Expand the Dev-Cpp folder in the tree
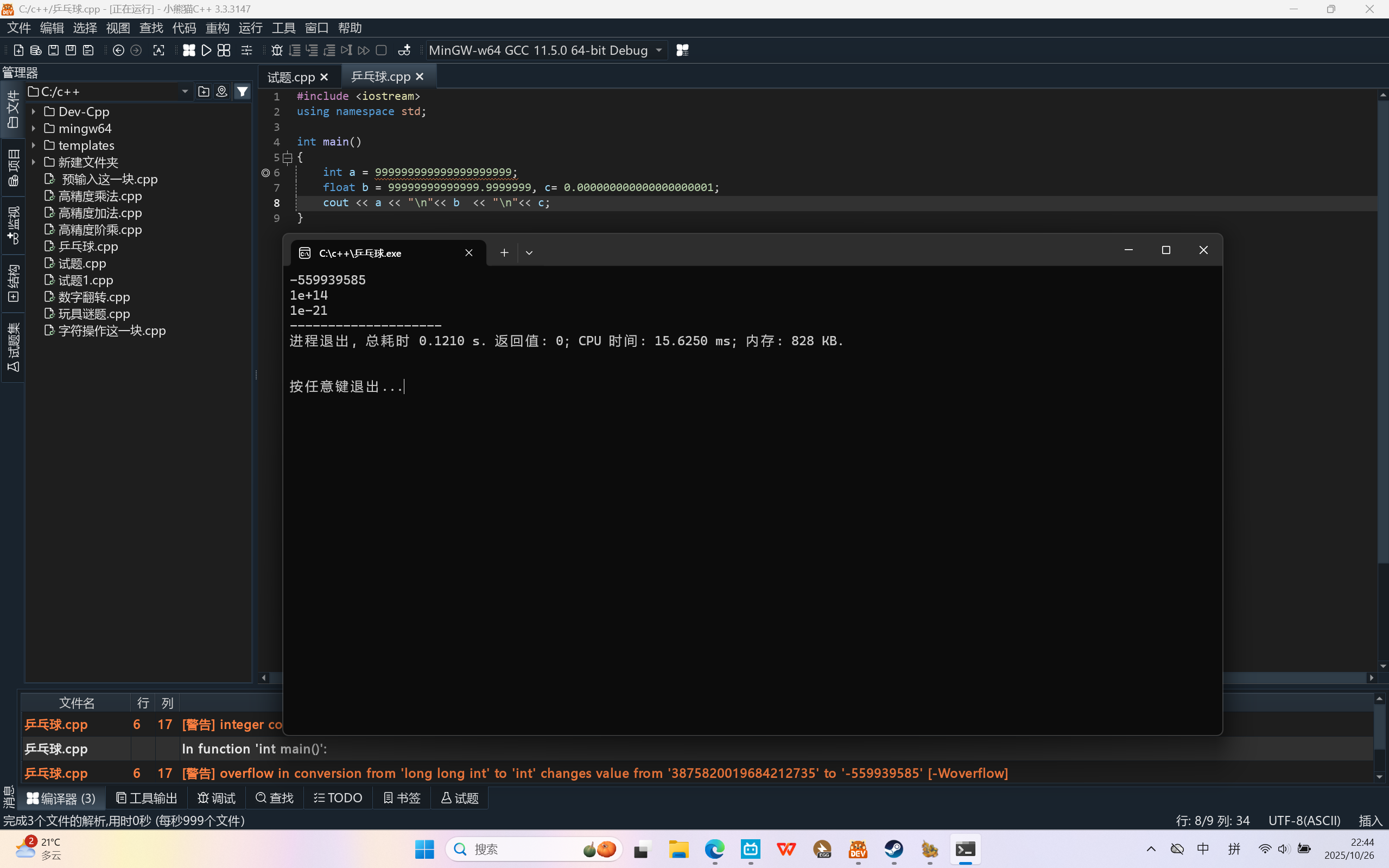Image resolution: width=1389 pixels, height=868 pixels. click(33, 111)
